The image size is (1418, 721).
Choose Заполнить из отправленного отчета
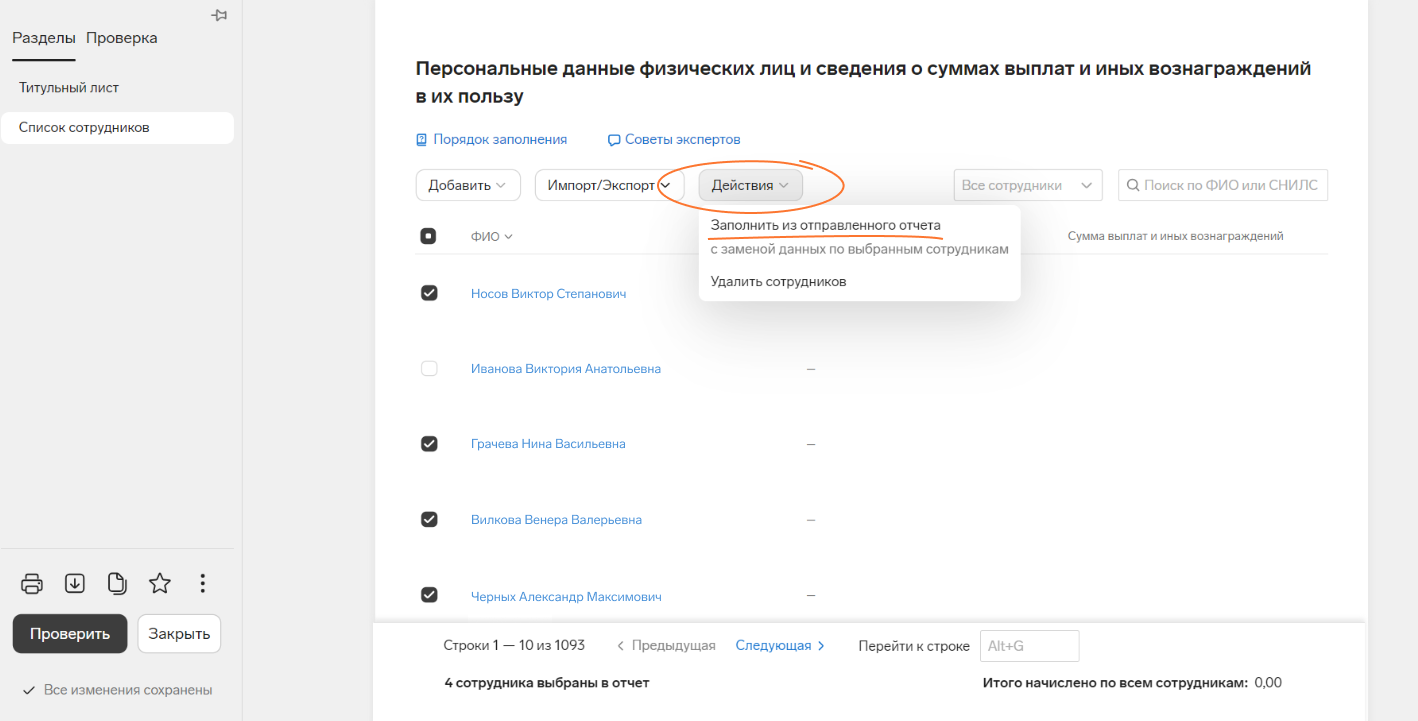point(826,225)
